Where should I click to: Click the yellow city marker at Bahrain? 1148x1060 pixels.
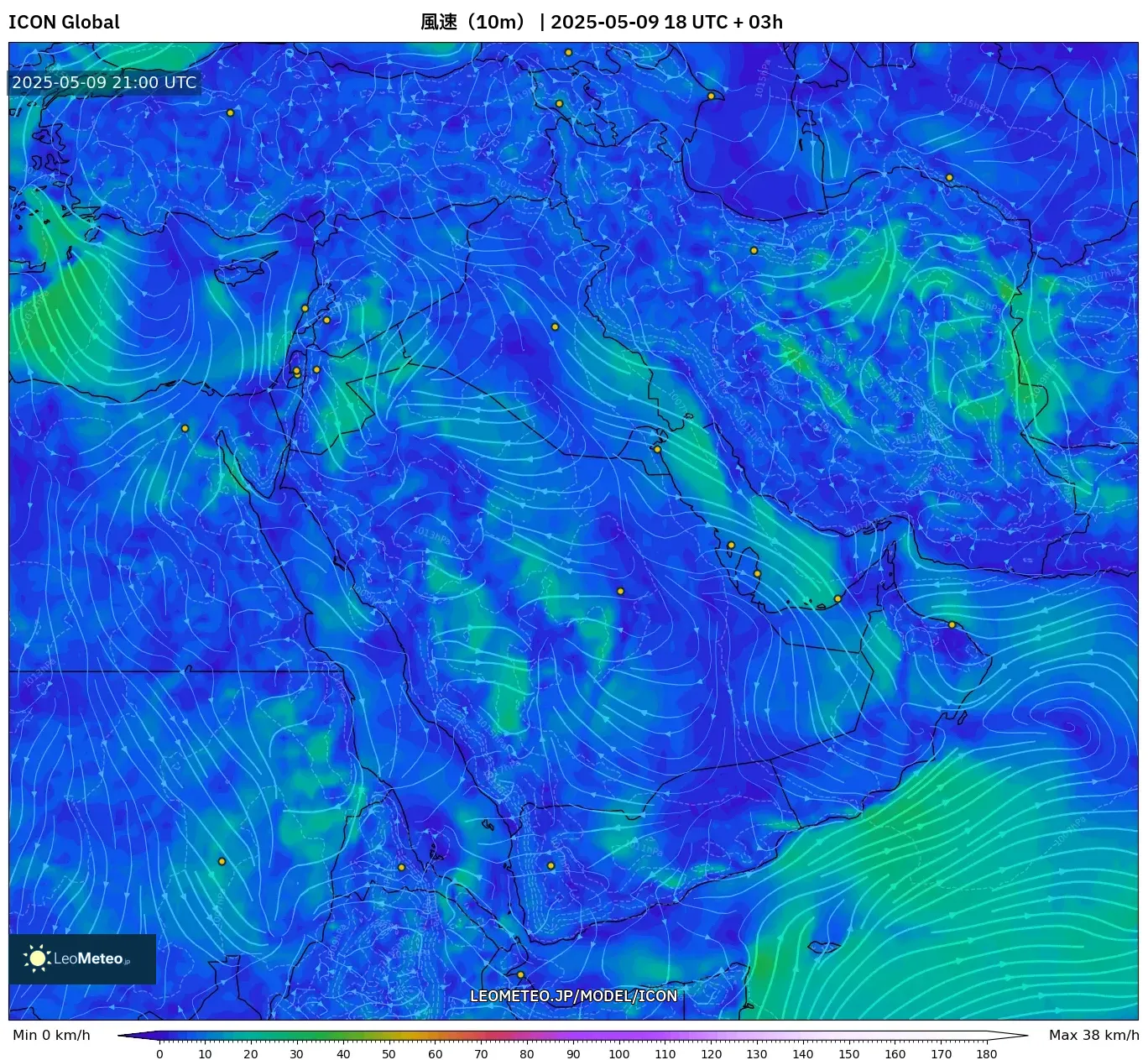pyautogui.click(x=731, y=545)
